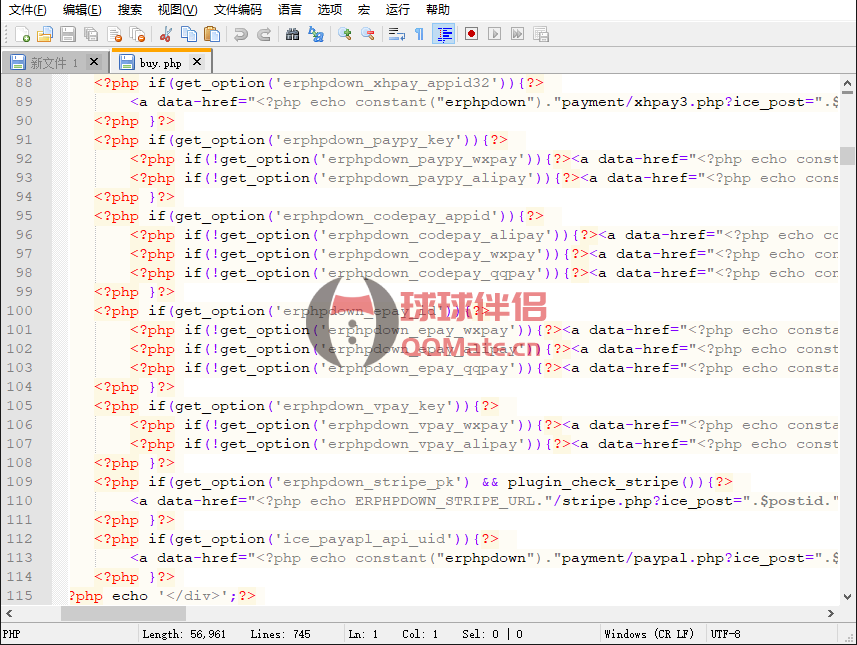Save the document using the toolbar icon
The width and height of the screenshot is (857, 645).
[67, 34]
